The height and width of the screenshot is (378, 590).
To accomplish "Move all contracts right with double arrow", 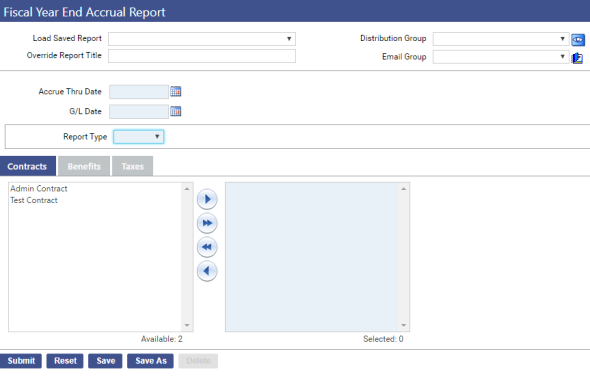I will [x=207, y=223].
